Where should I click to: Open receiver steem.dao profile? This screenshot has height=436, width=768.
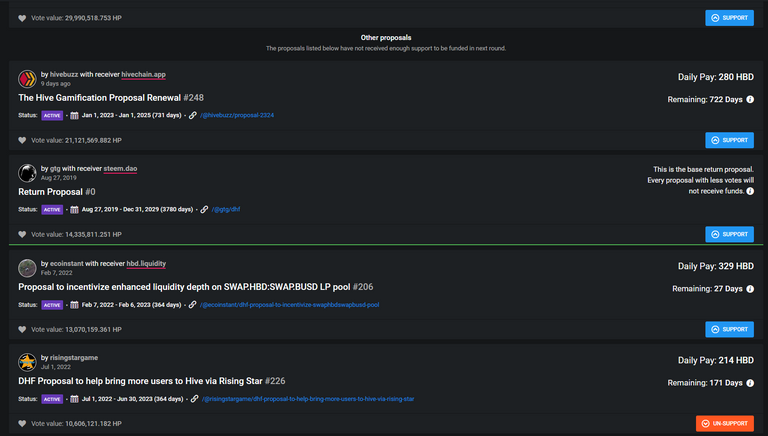tap(120, 169)
